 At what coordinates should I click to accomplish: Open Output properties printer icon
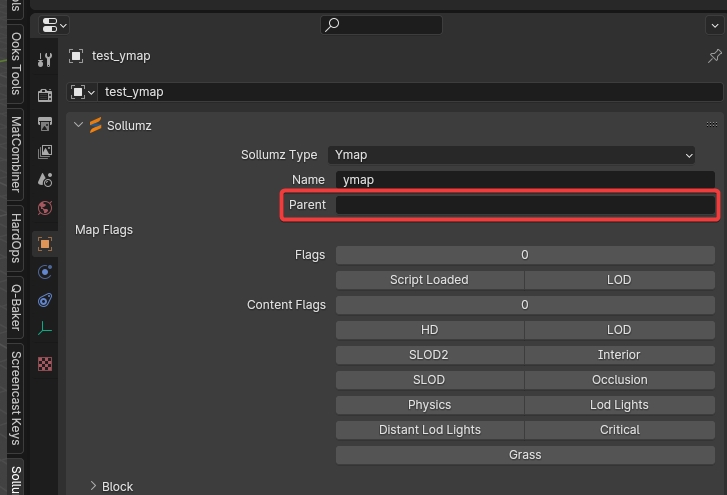click(x=45, y=124)
